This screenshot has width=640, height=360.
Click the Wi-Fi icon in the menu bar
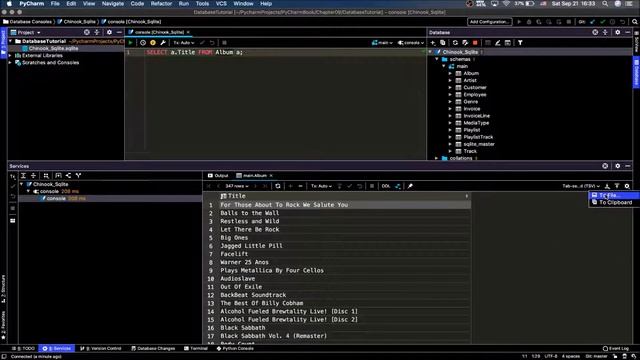506,4
